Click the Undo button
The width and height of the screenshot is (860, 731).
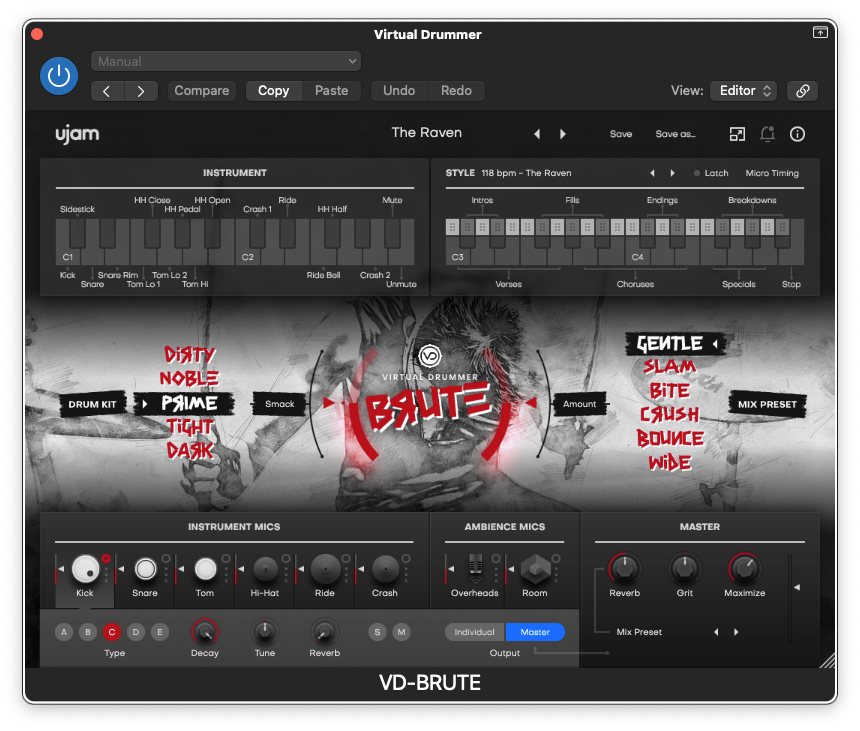coord(399,91)
